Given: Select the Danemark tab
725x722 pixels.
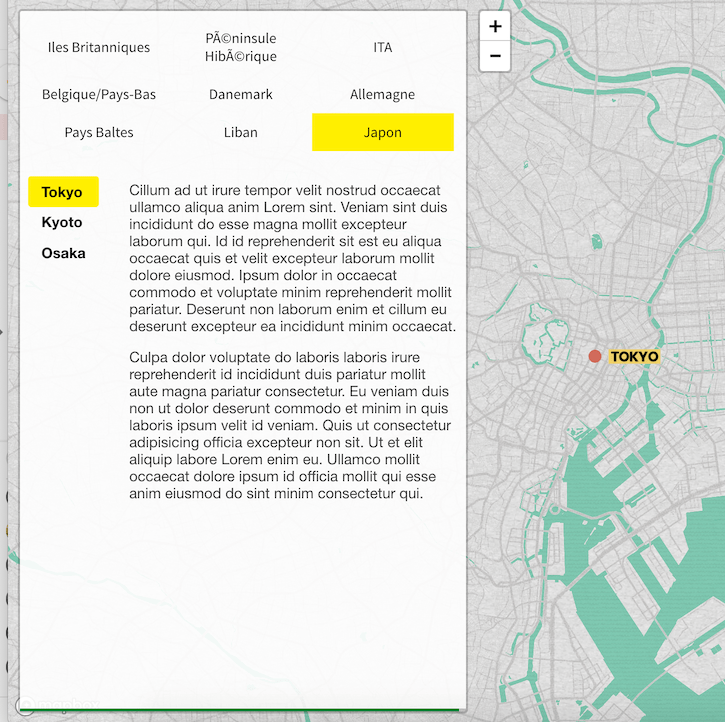Looking at the screenshot, I should coord(240,94).
